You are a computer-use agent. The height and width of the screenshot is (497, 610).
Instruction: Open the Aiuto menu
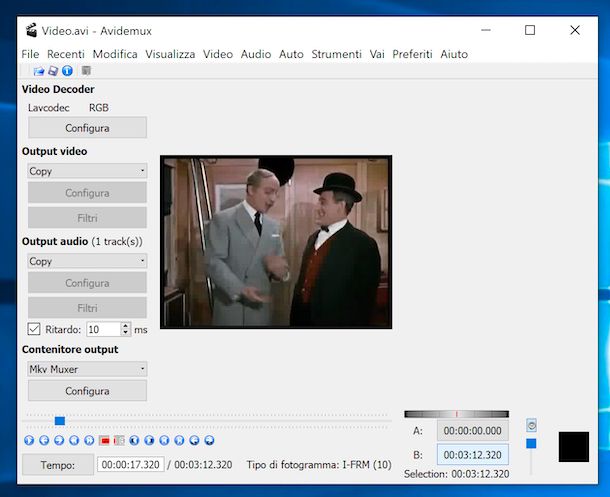pyautogui.click(x=454, y=54)
